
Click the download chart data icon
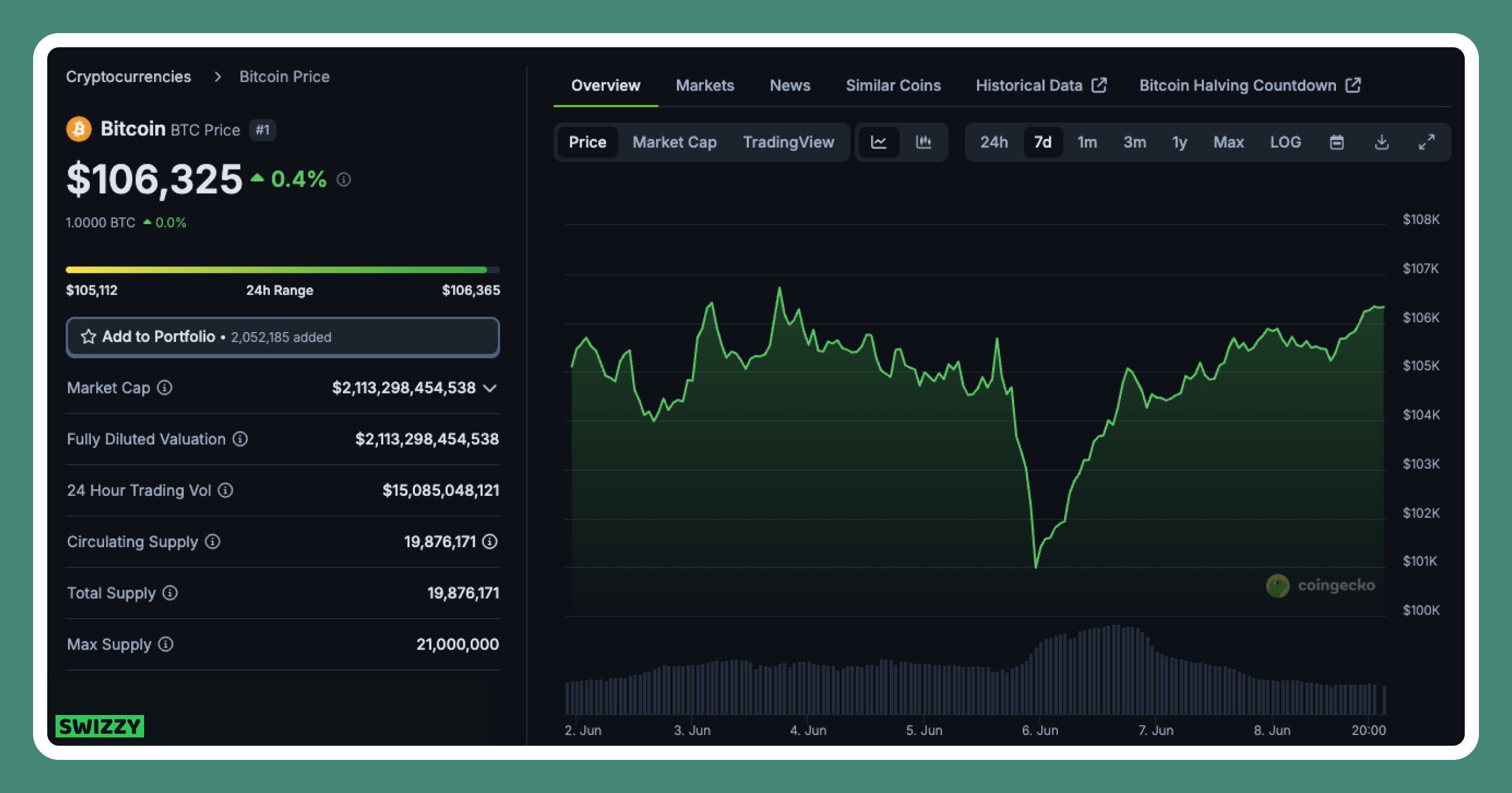1381,142
